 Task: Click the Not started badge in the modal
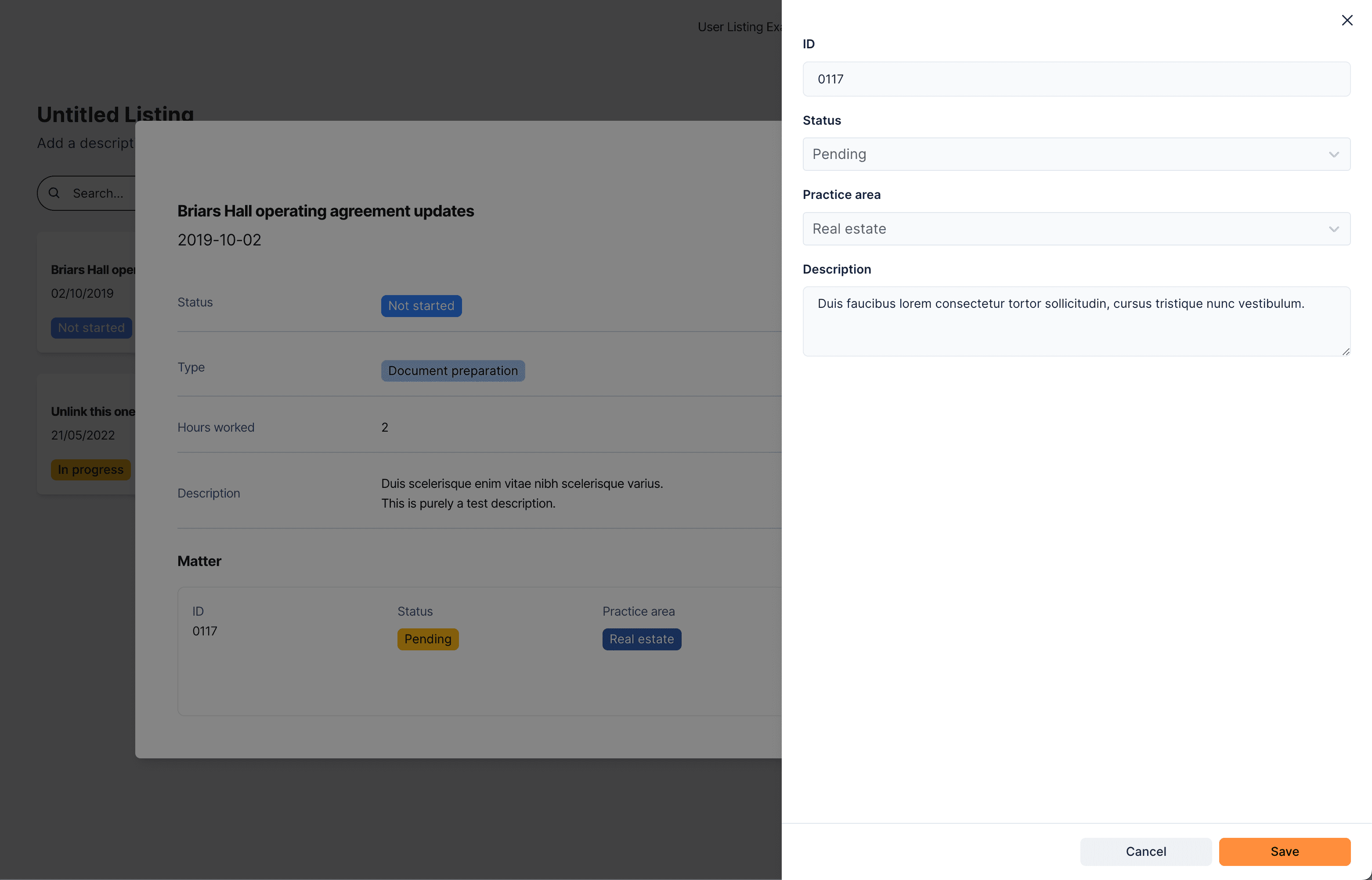click(421, 306)
